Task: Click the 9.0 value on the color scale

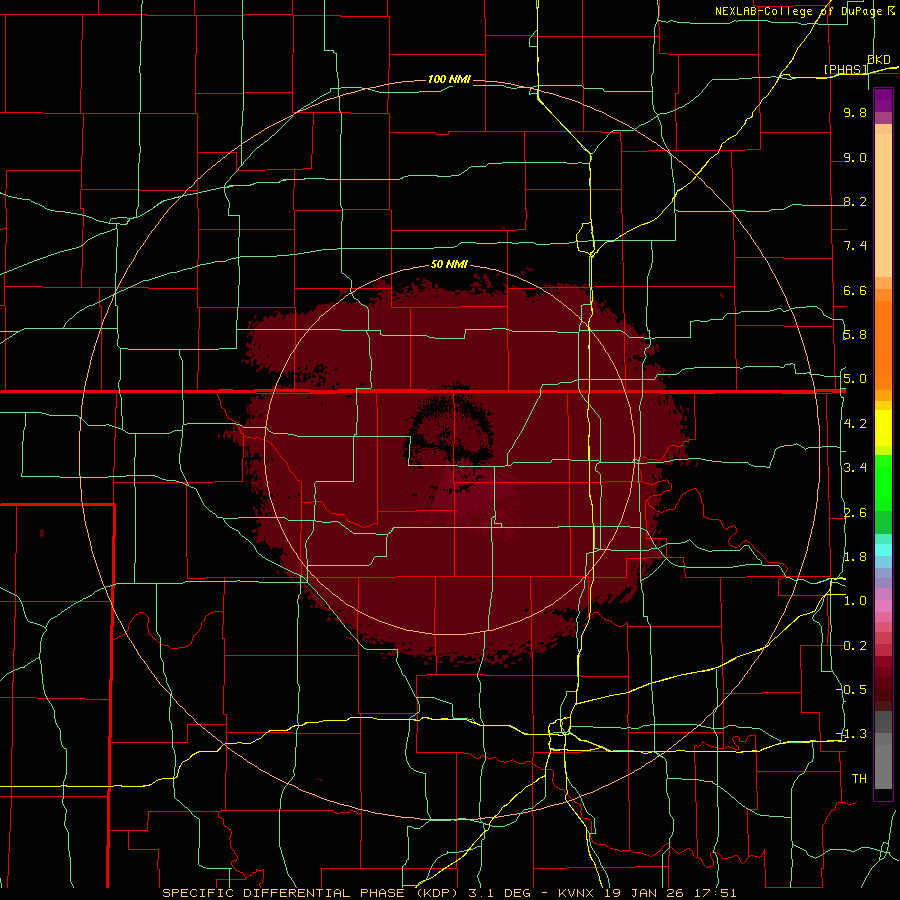Action: 855,157
